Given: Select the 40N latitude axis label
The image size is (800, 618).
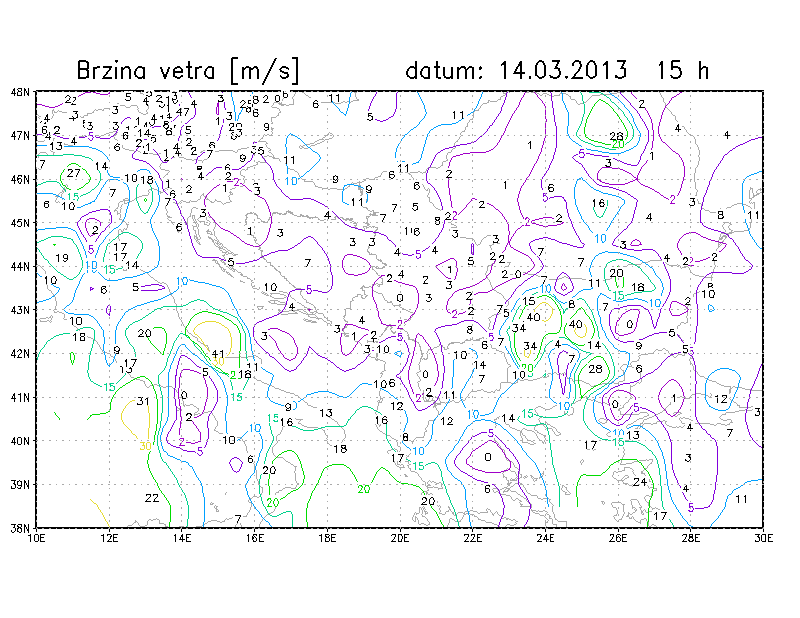Looking at the screenshot, I should [20, 441].
